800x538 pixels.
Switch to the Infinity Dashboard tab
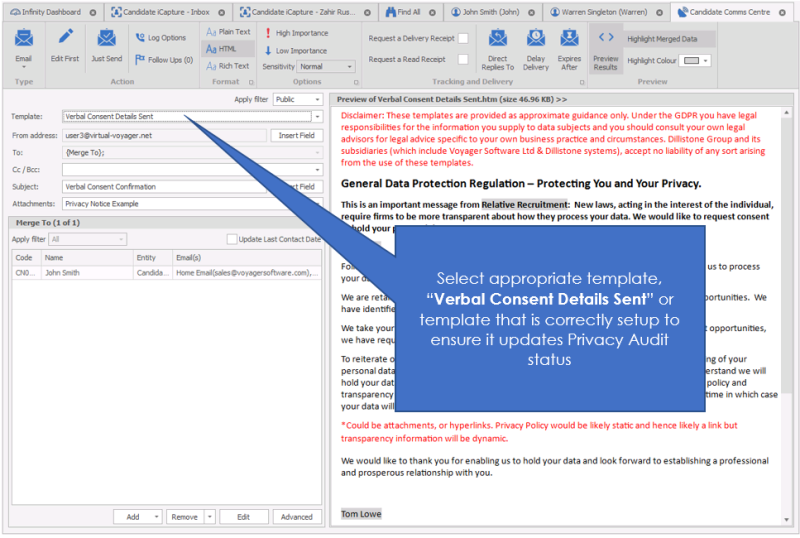pyautogui.click(x=48, y=12)
